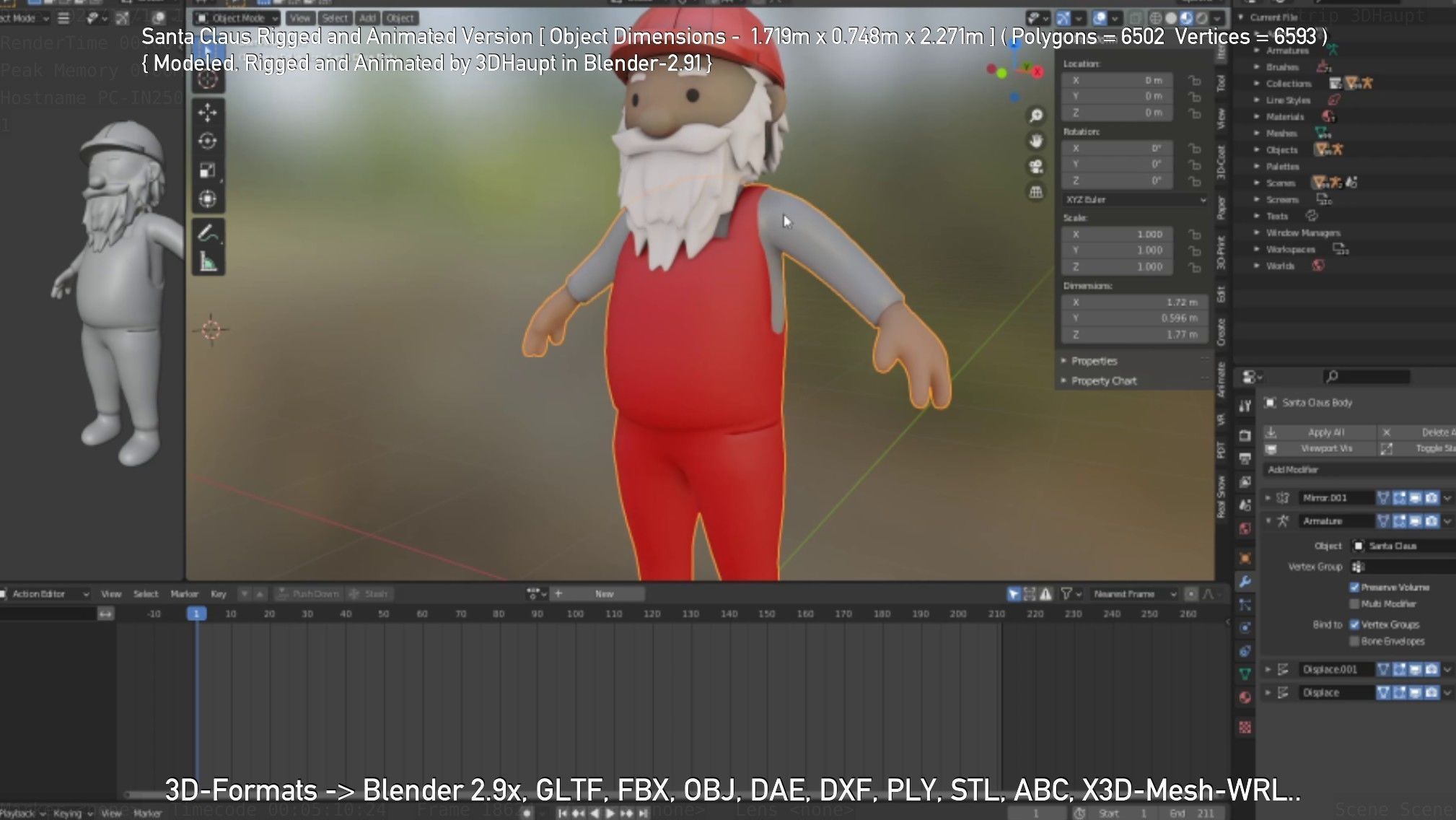This screenshot has height=820, width=1456.
Task: Toggle lock on Rotation Z
Action: 1195,181
